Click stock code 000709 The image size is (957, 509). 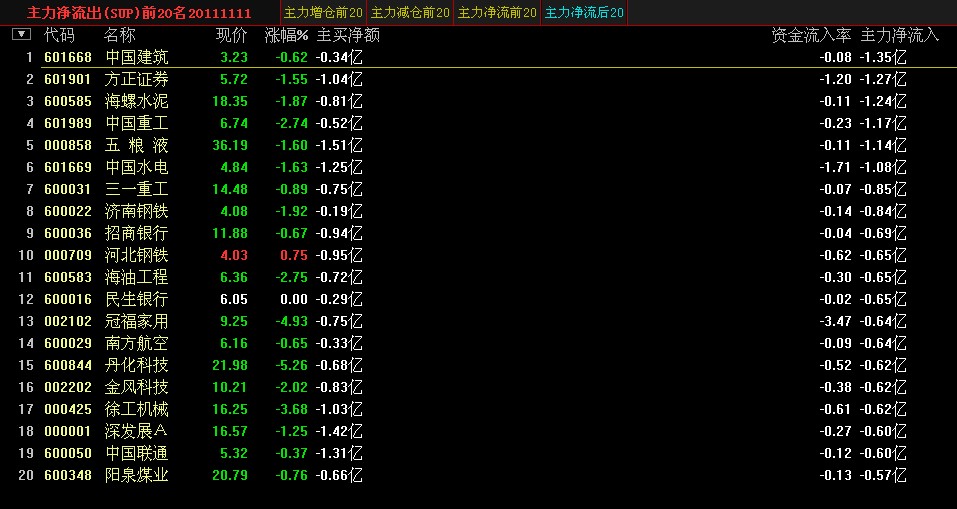click(68, 255)
